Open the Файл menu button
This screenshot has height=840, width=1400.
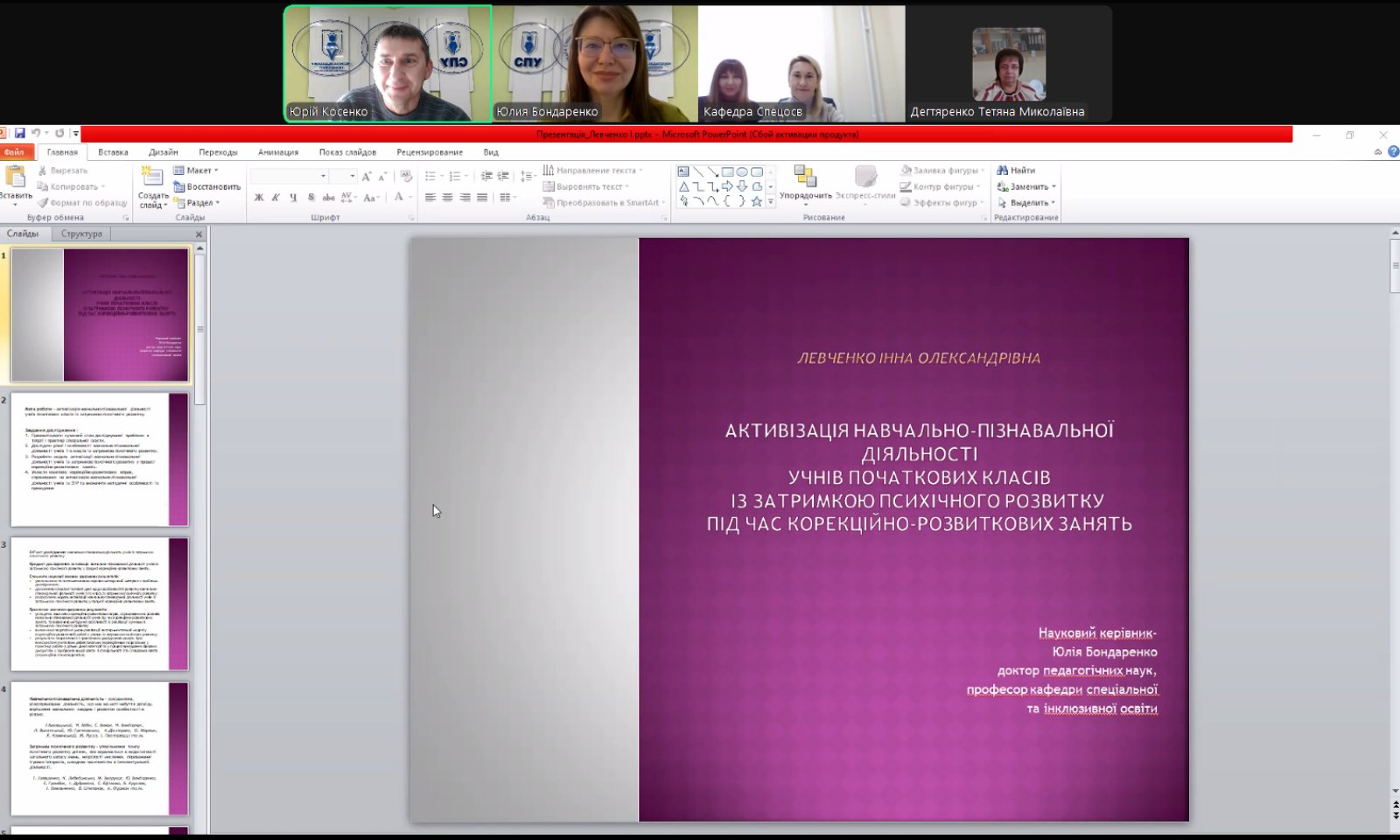[x=14, y=152]
